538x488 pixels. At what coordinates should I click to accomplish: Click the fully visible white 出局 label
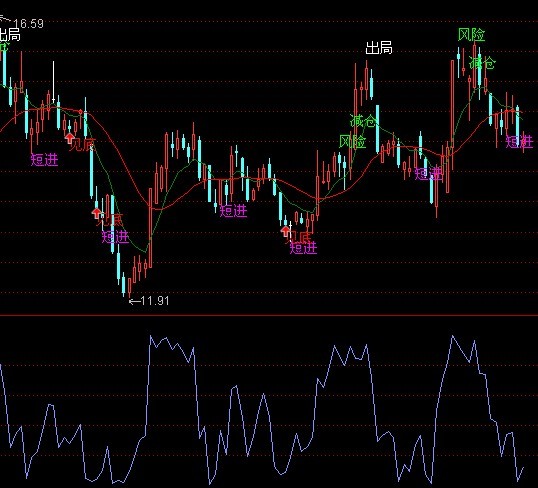pyautogui.click(x=379, y=48)
